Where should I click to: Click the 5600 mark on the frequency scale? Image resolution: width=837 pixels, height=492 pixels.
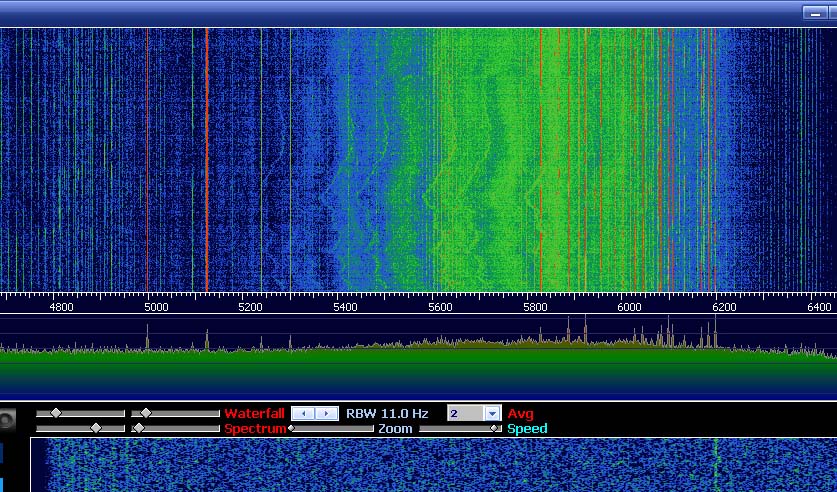pos(440,307)
